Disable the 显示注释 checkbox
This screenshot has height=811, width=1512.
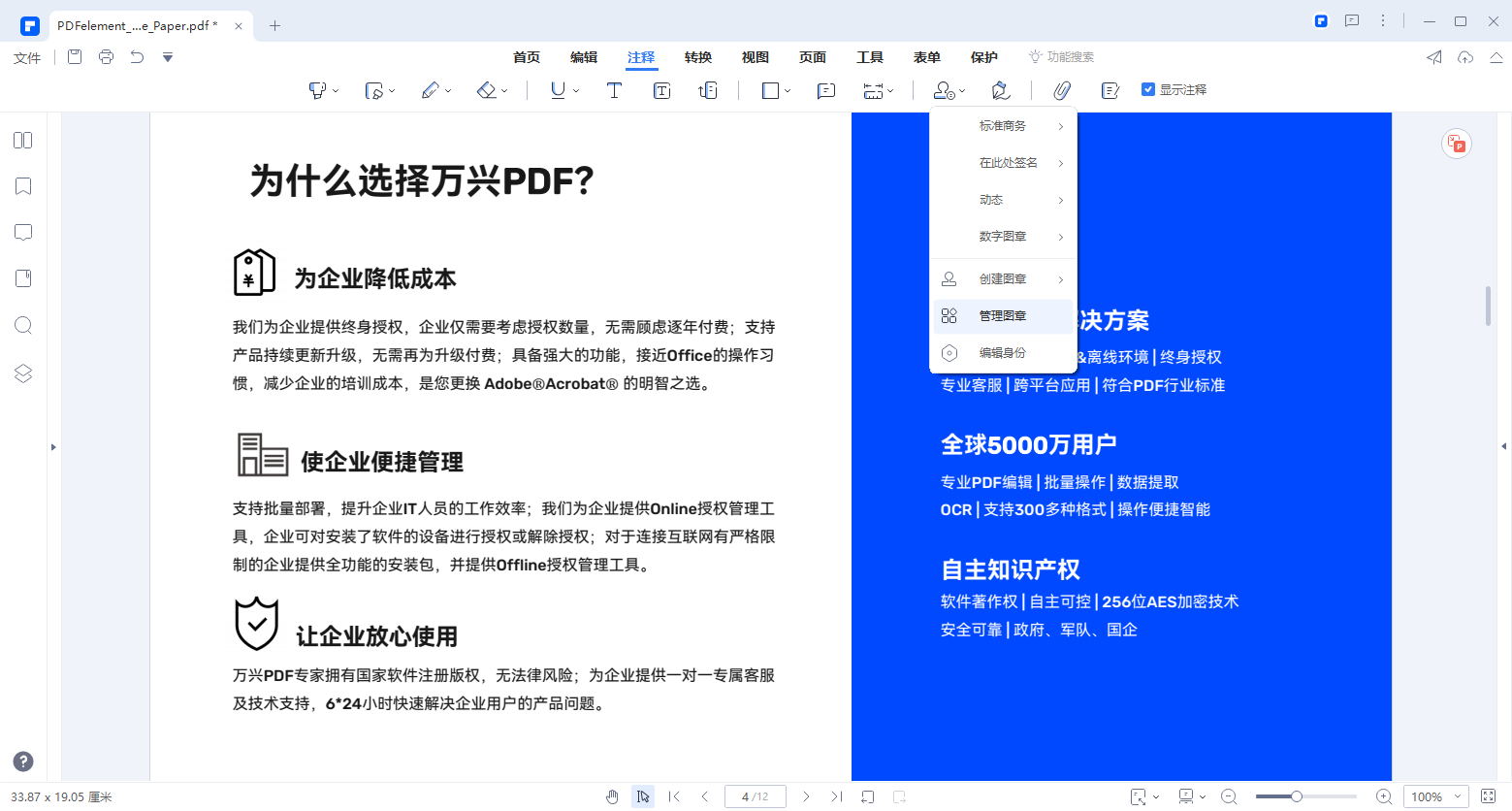tap(1147, 87)
